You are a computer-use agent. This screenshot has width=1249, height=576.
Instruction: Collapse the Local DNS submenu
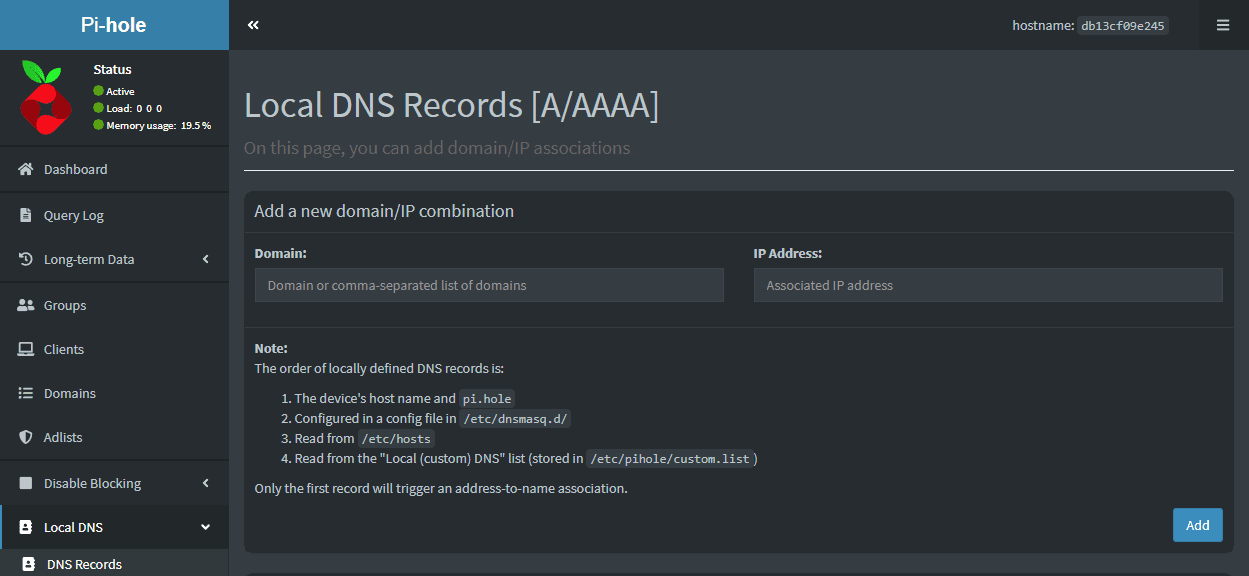[x=206, y=528]
